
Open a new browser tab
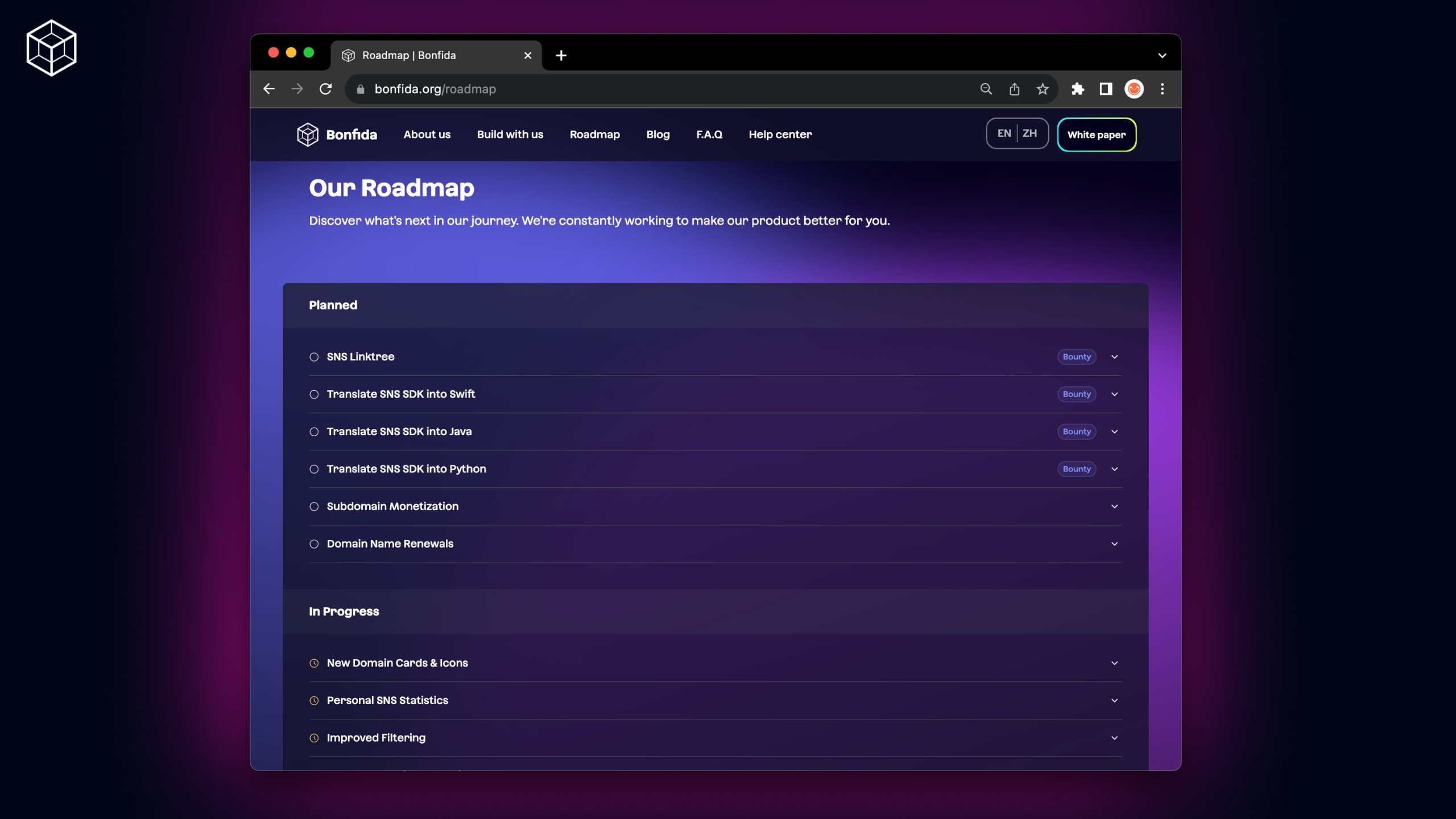coord(561,55)
